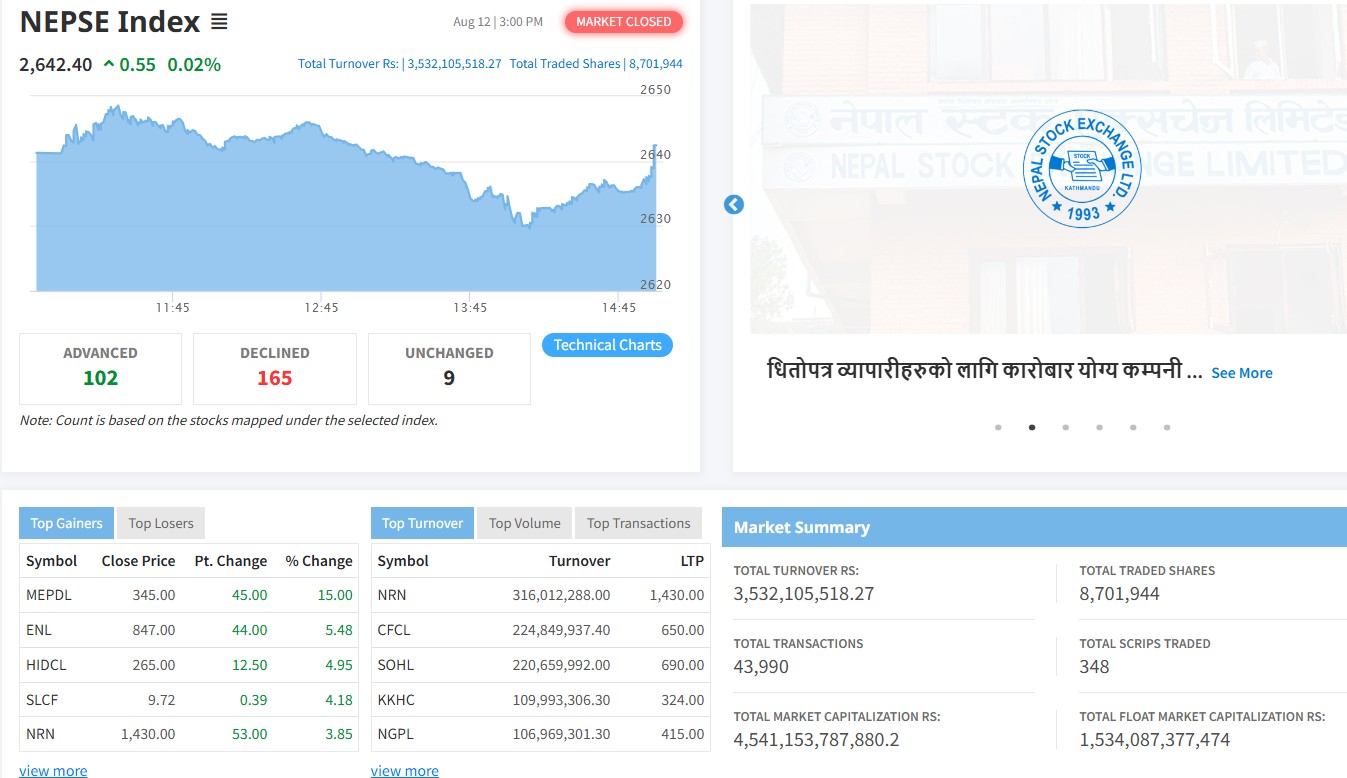Click the NEPSE intraday area chart
This screenshot has height=778, width=1347.
point(346,198)
